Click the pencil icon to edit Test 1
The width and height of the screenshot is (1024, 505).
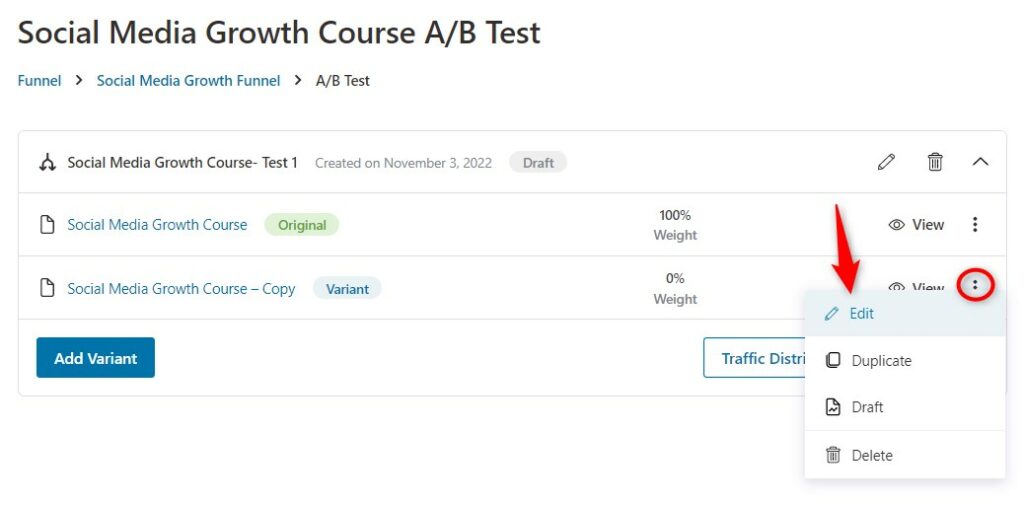(886, 162)
